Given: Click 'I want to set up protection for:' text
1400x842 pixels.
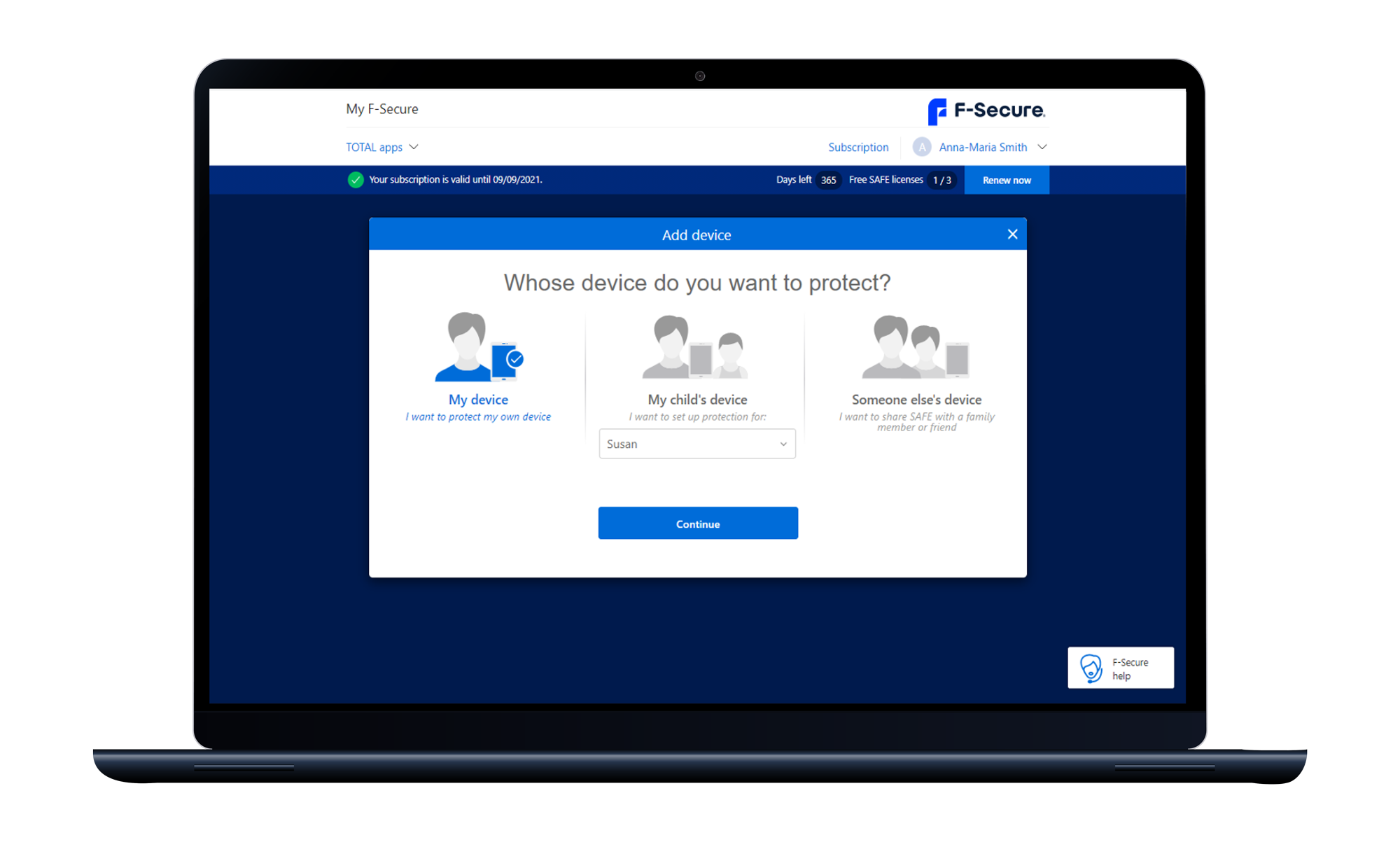Looking at the screenshot, I should (697, 417).
